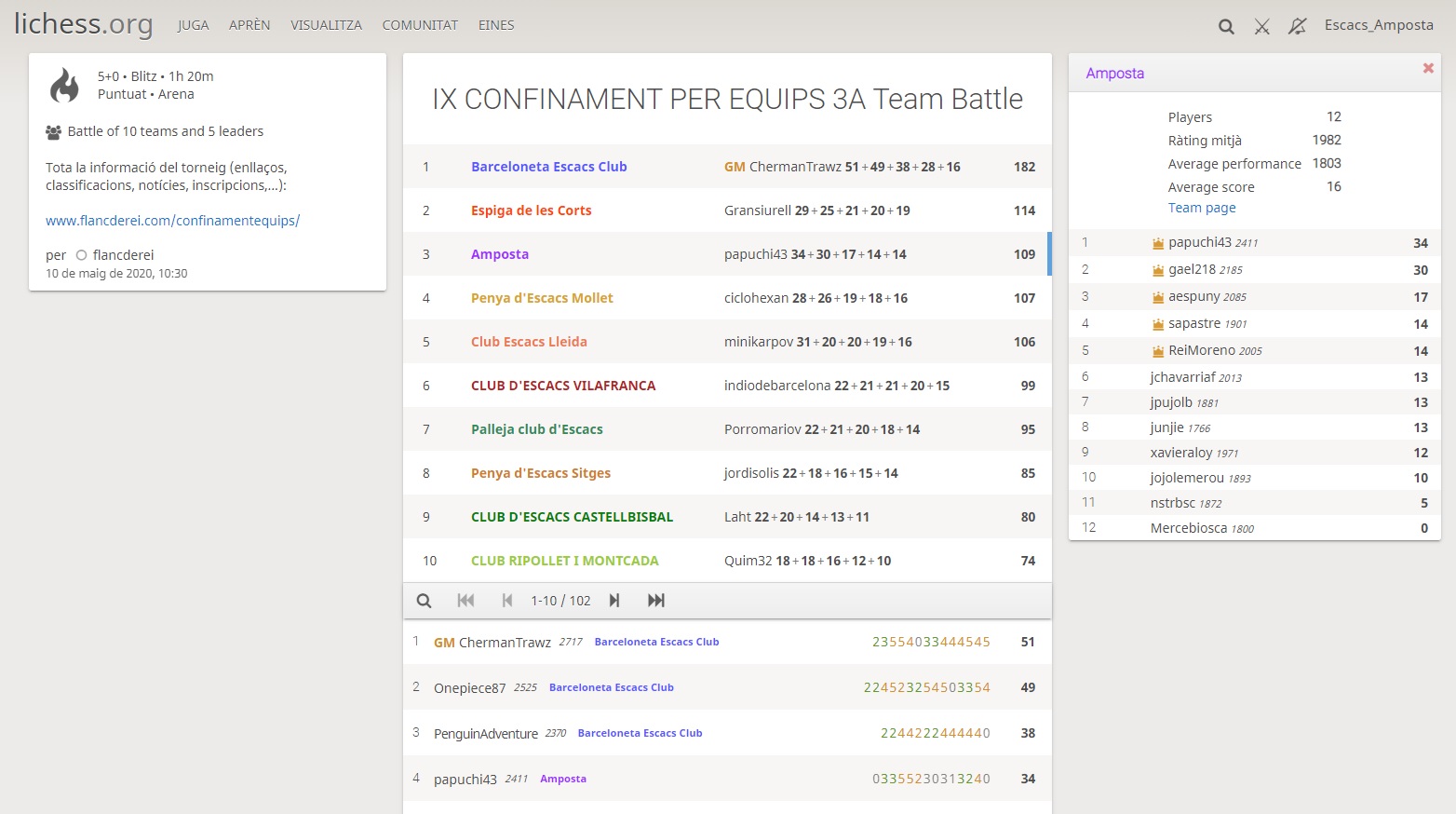Select CLUB RIPOLLET I MONTCADA team
The width and height of the screenshot is (1456, 814).
click(x=727, y=561)
